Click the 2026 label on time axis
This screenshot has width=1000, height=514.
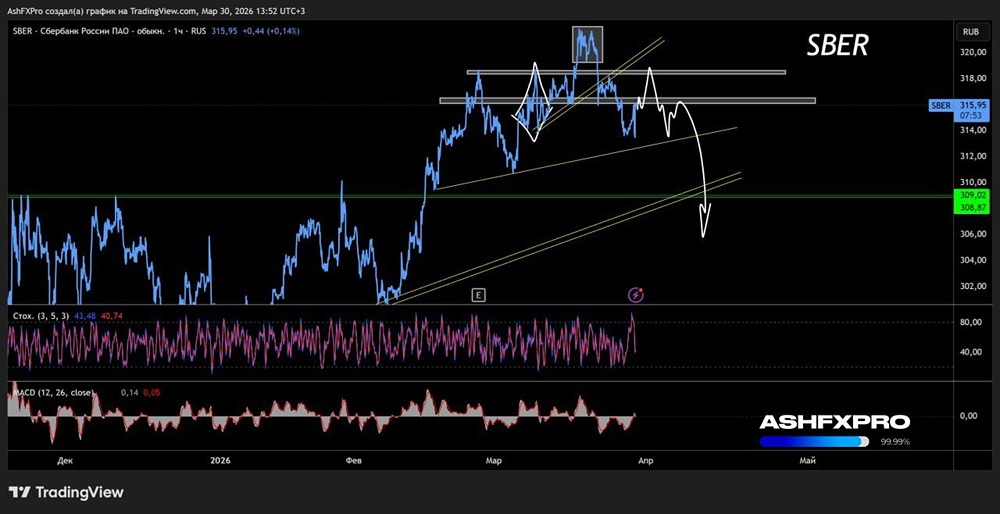(219, 460)
